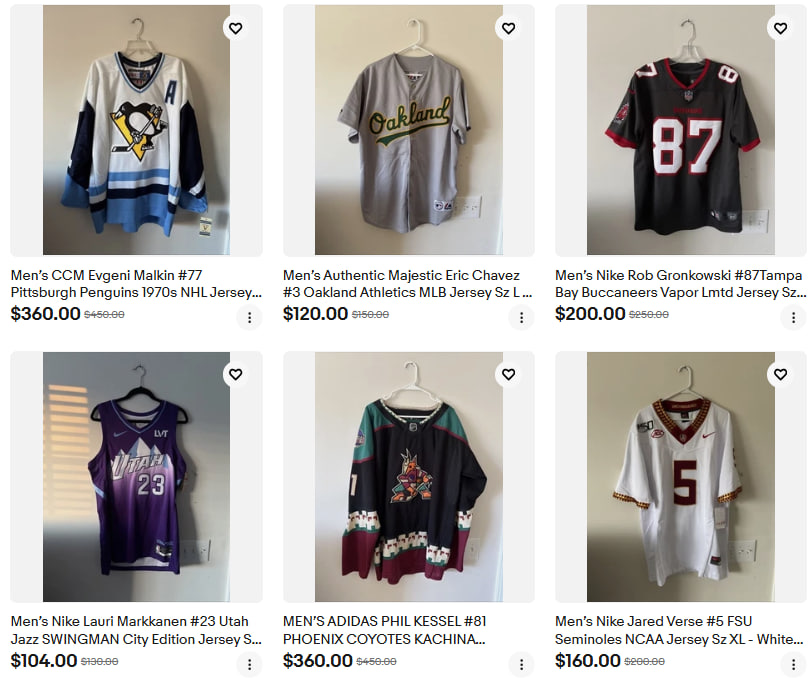Image resolution: width=809 pixels, height=681 pixels.
Task: Open the three-dot menu under the Malkin Penguins listing
Action: point(248,316)
